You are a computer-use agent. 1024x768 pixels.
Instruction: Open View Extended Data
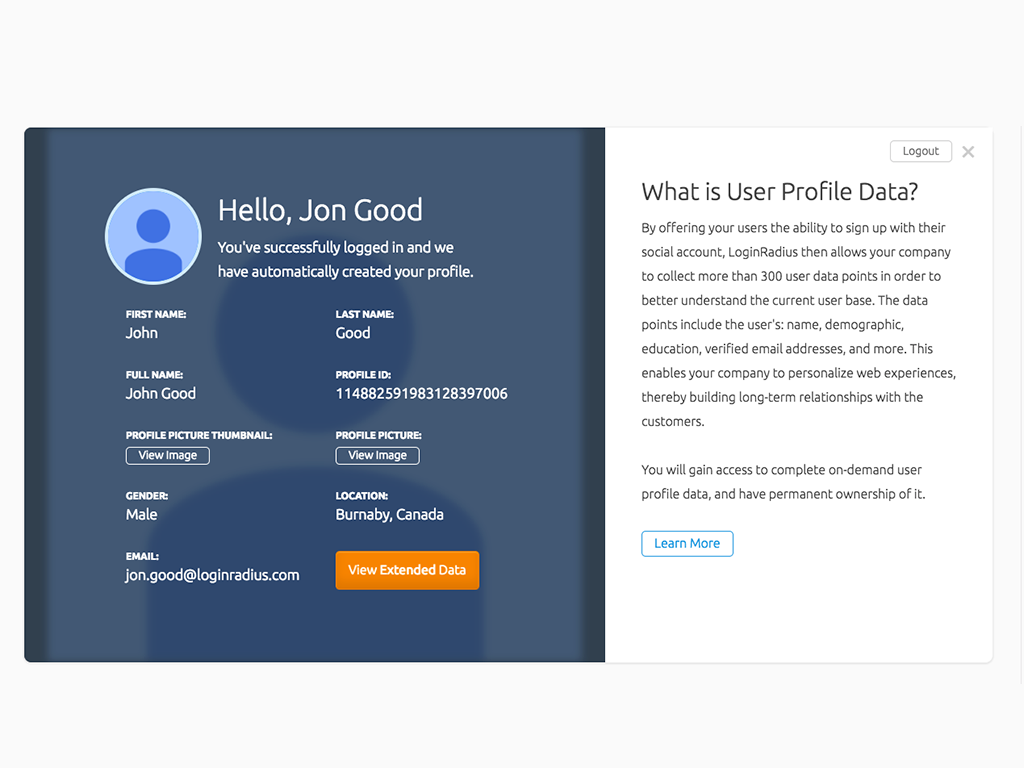click(407, 570)
